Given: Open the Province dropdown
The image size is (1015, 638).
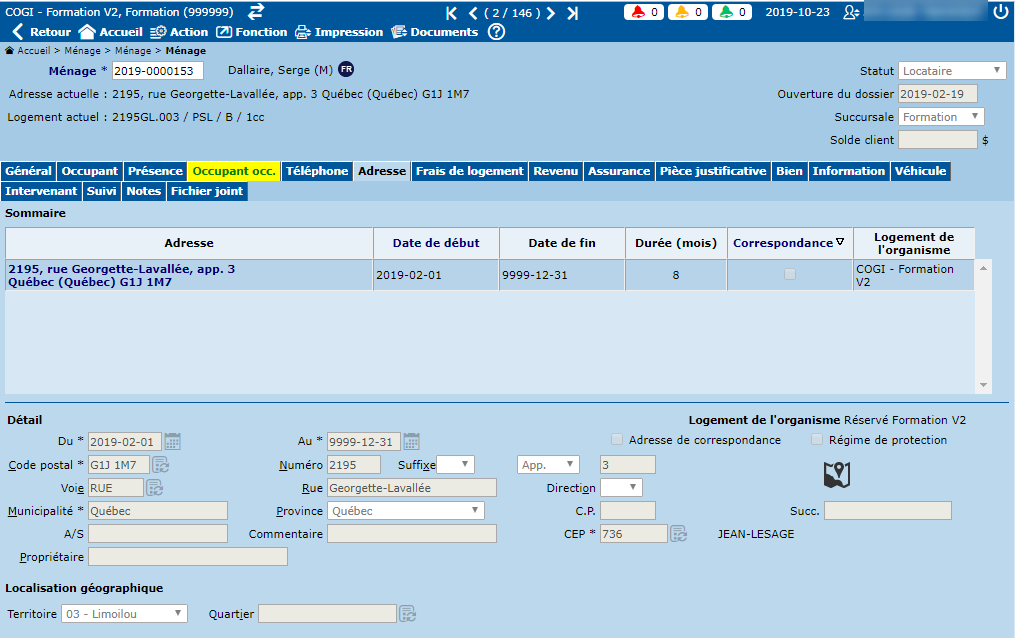Looking at the screenshot, I should (x=406, y=511).
